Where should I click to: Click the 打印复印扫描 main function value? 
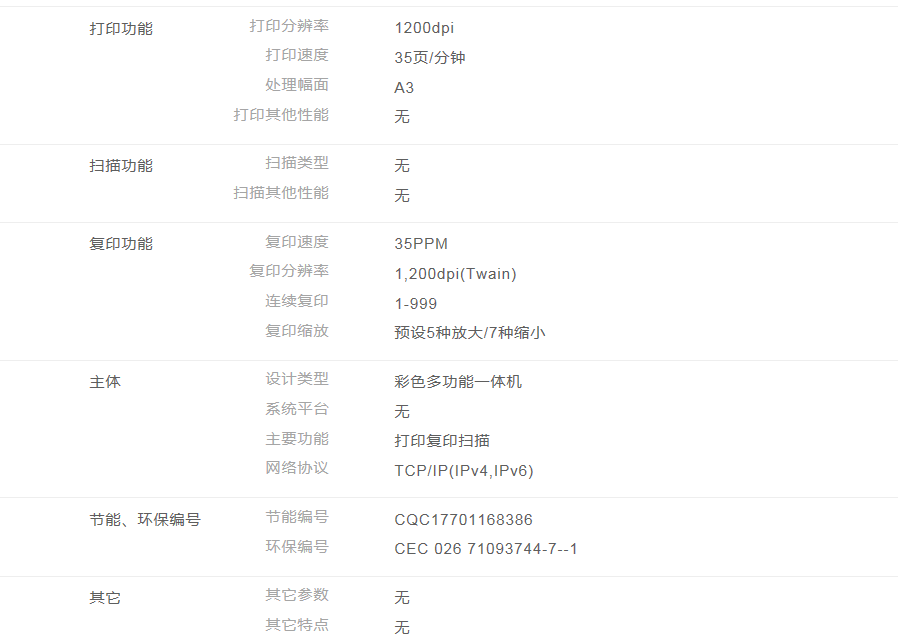[442, 441]
